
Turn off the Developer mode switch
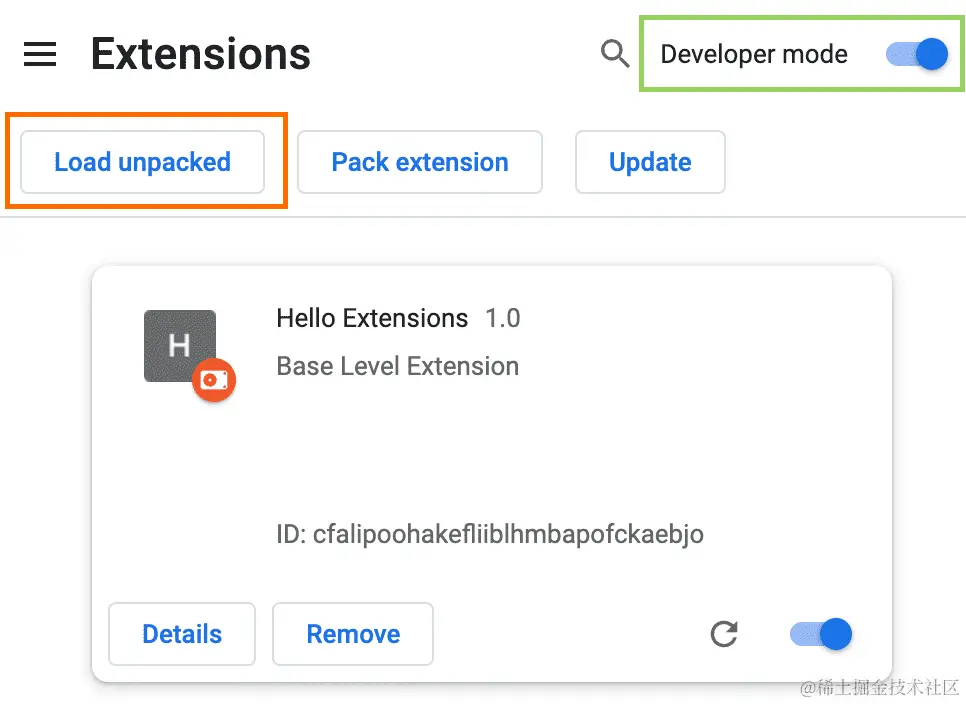point(917,54)
